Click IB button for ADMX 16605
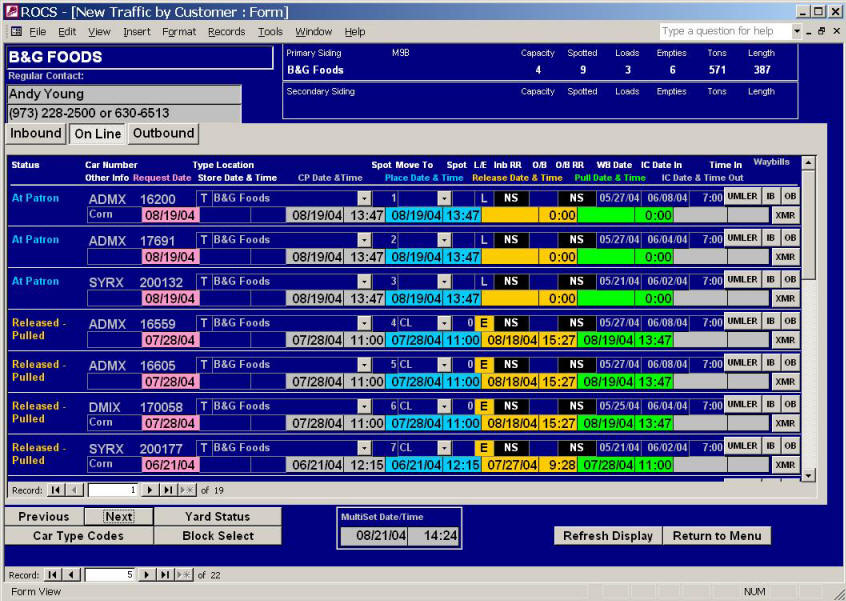This screenshot has width=846, height=601. pyautogui.click(x=770, y=363)
